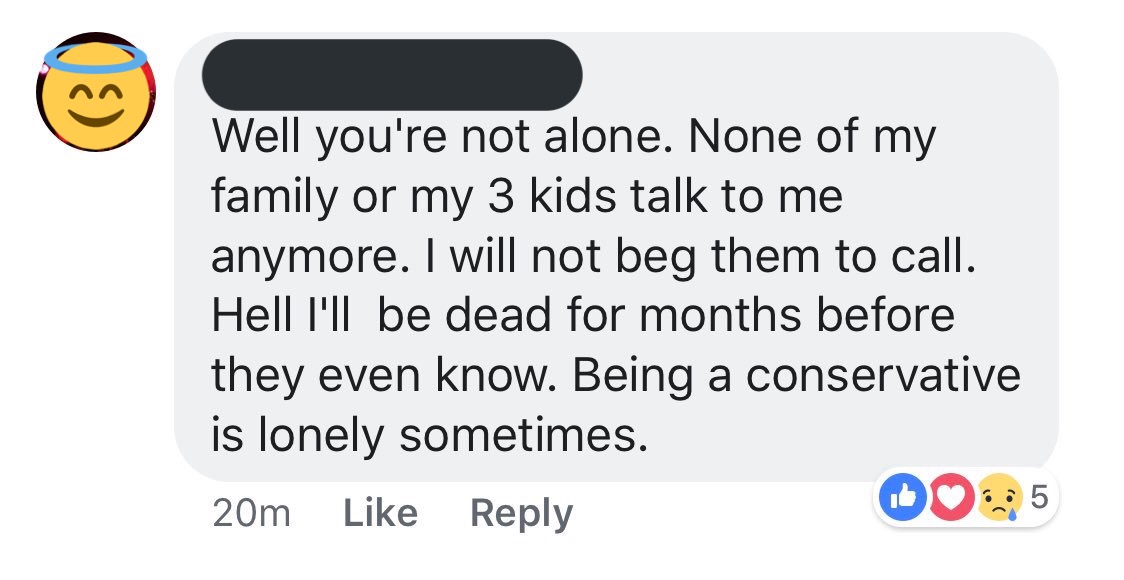Click the line "Hell I'll be dead for months before"
Screen dimensions: 1124x580
583,315
